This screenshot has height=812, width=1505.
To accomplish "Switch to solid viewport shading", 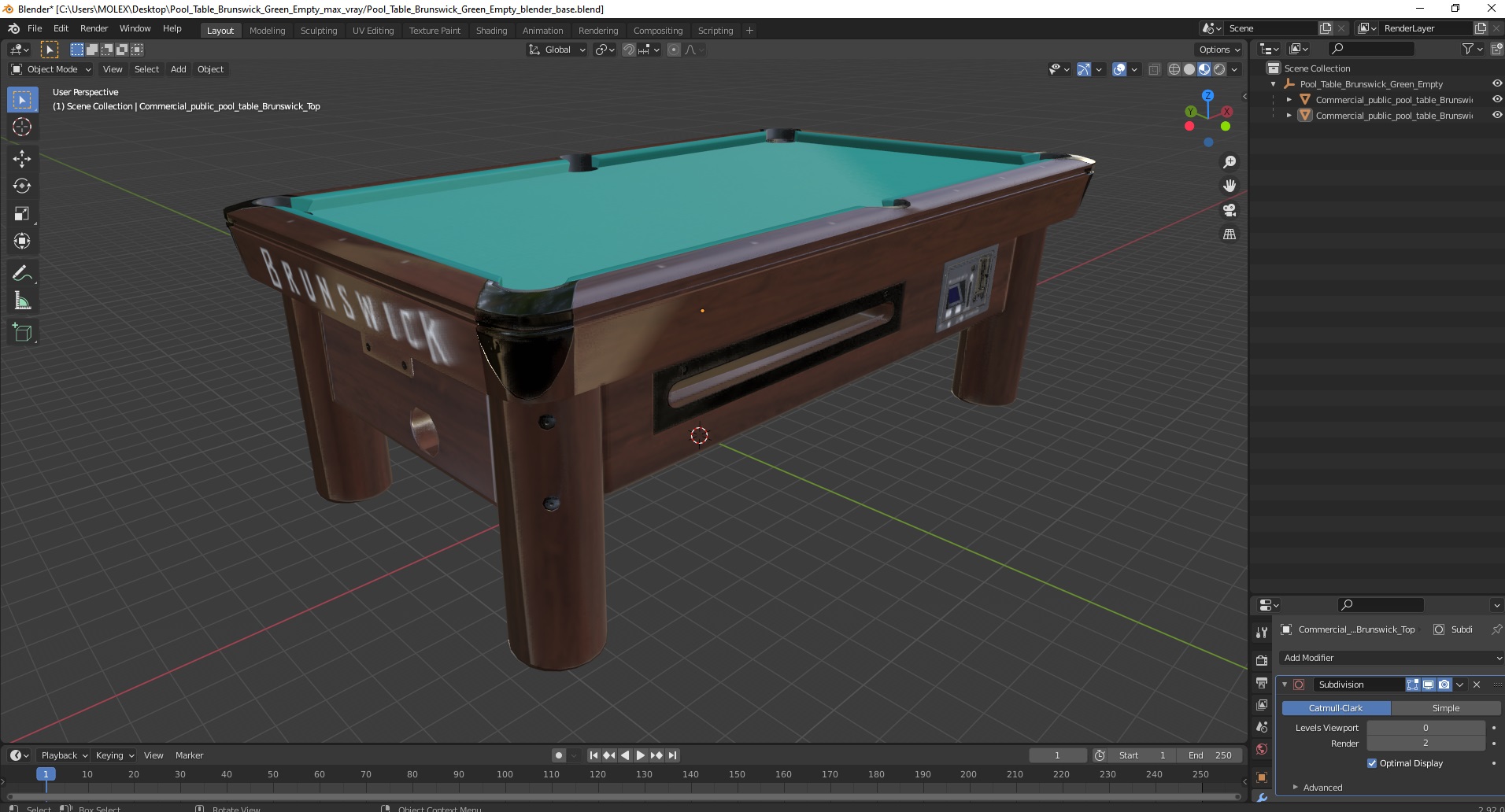I will click(1189, 69).
